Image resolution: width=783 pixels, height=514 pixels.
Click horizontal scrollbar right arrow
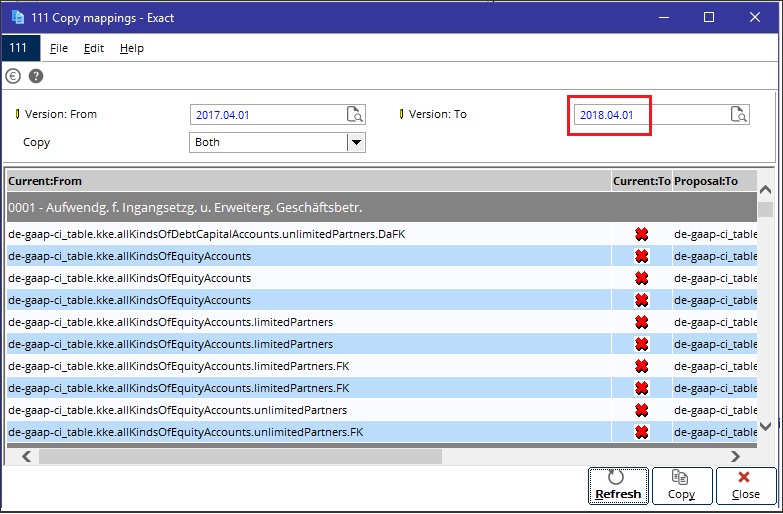(735, 456)
